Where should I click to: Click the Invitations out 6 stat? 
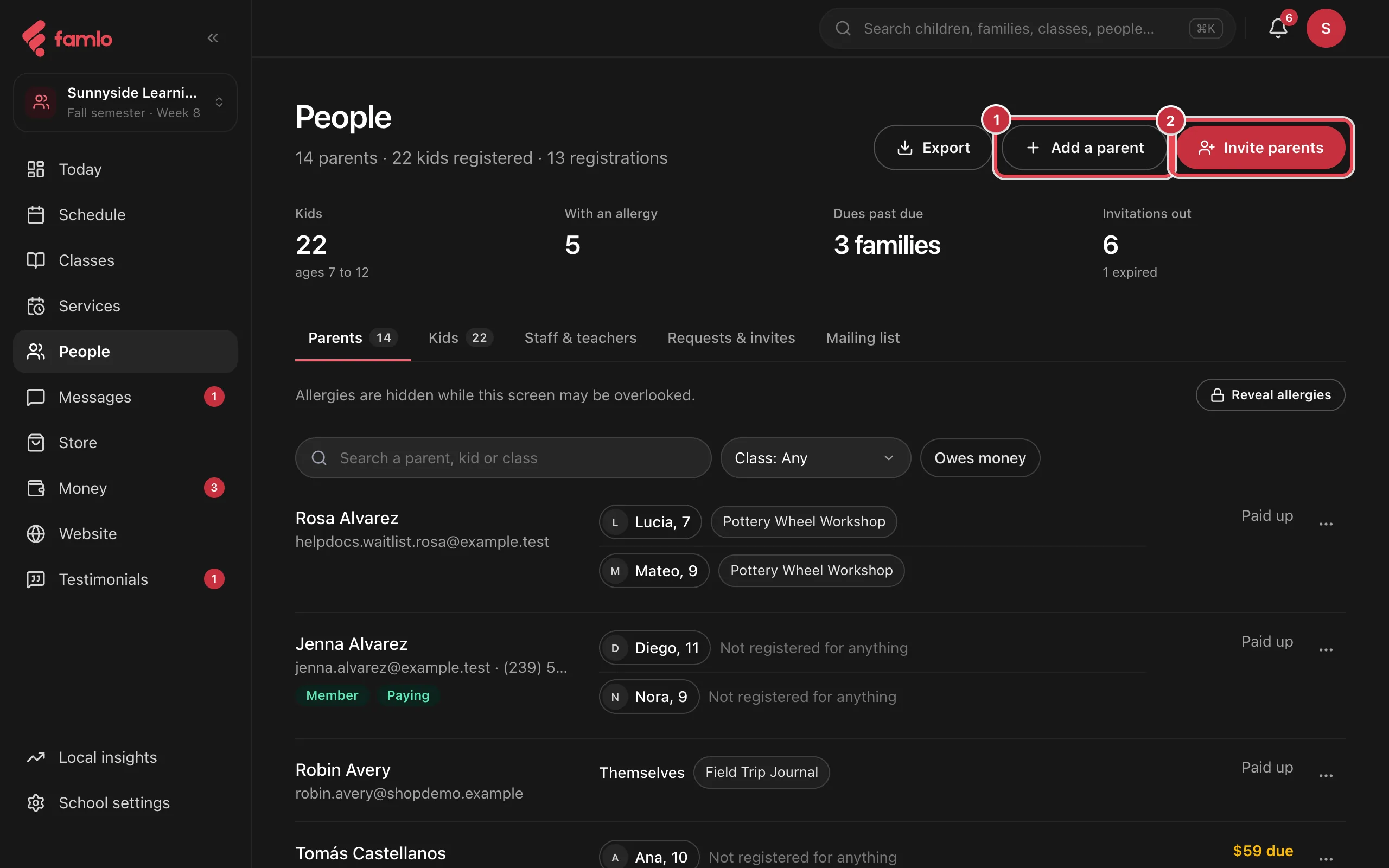[1110, 245]
